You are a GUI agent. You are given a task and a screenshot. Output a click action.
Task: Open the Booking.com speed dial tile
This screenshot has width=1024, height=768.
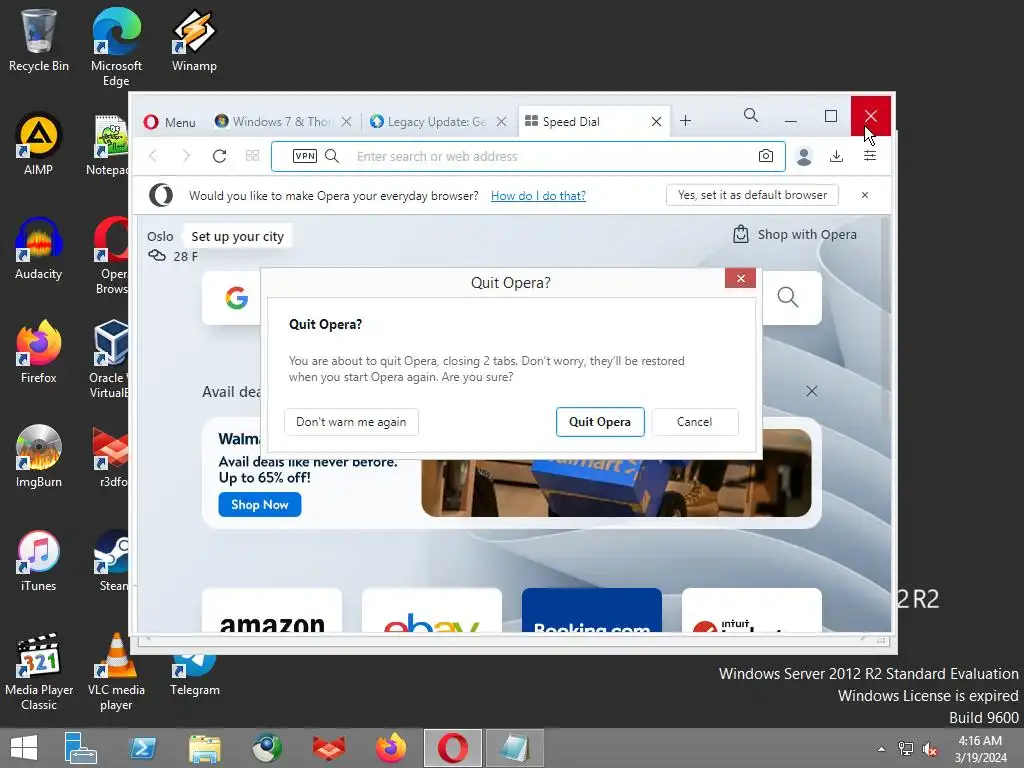592,611
